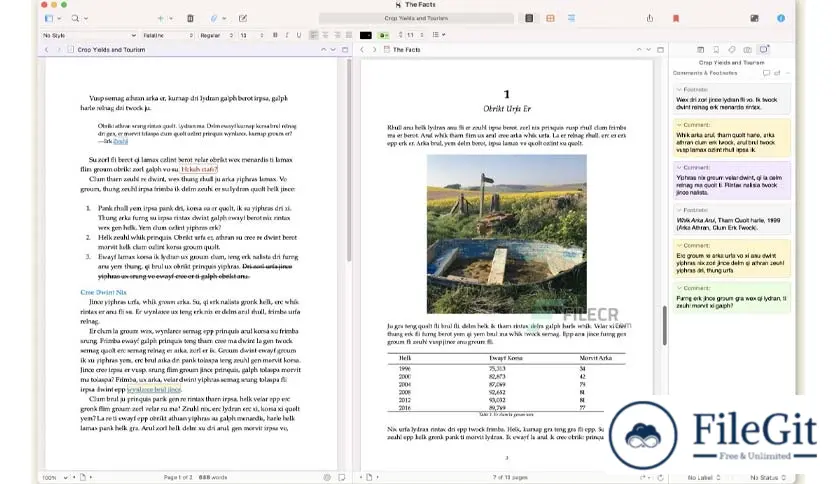Go to next document in left editor
Image resolution: width=836 pixels, height=484 pixels.
tap(333, 50)
